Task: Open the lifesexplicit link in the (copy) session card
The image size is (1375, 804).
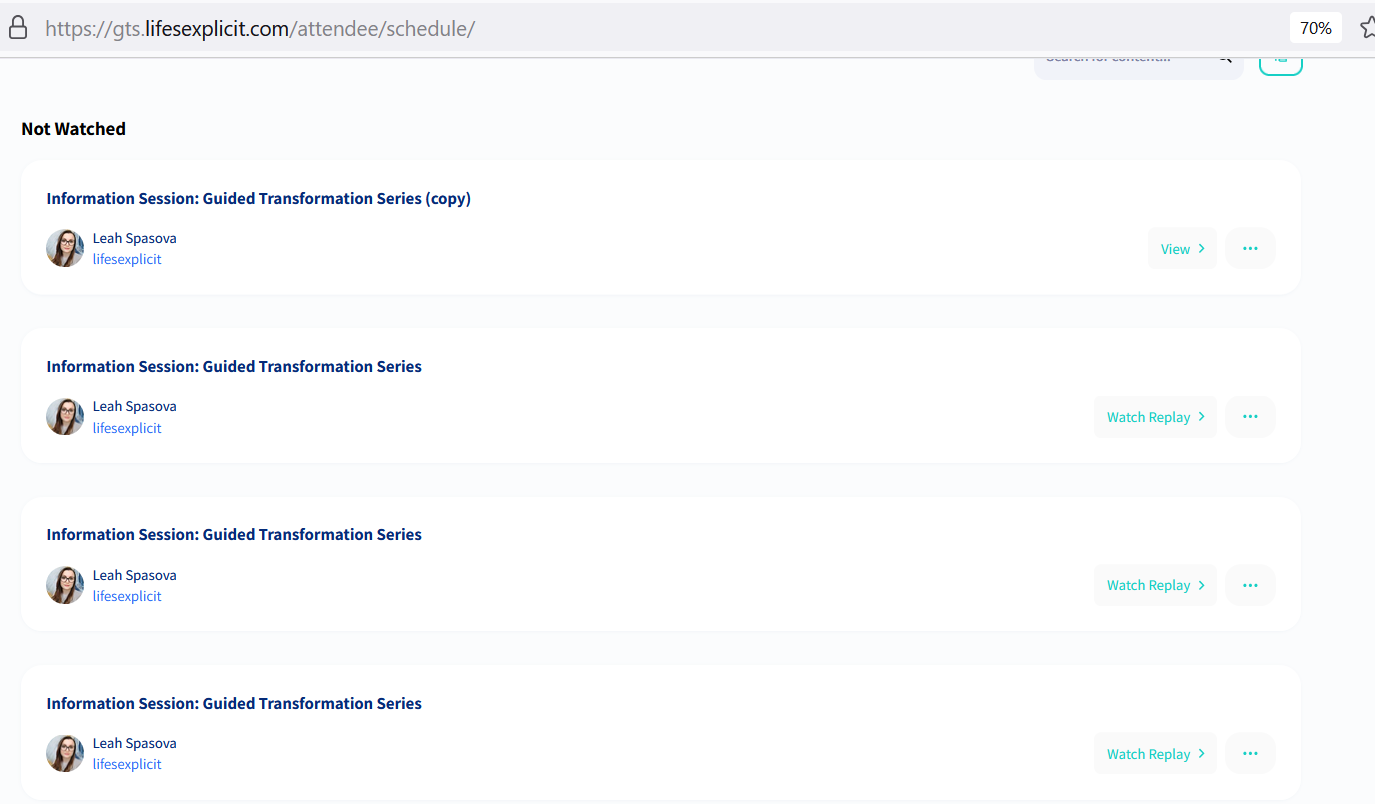Action: click(127, 259)
